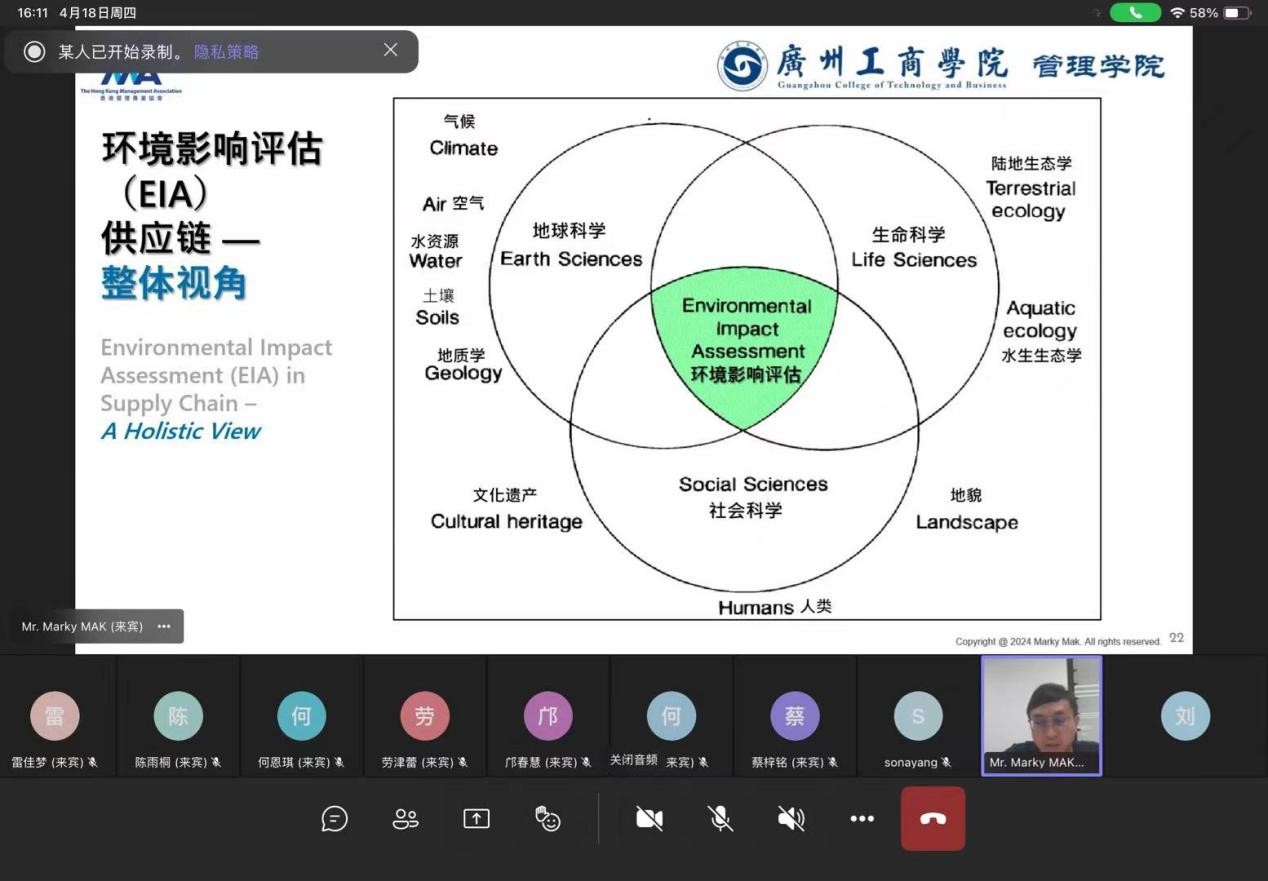Click the 蔡梓铭 participant avatar
This screenshot has height=881, width=1268.
[x=794, y=716]
